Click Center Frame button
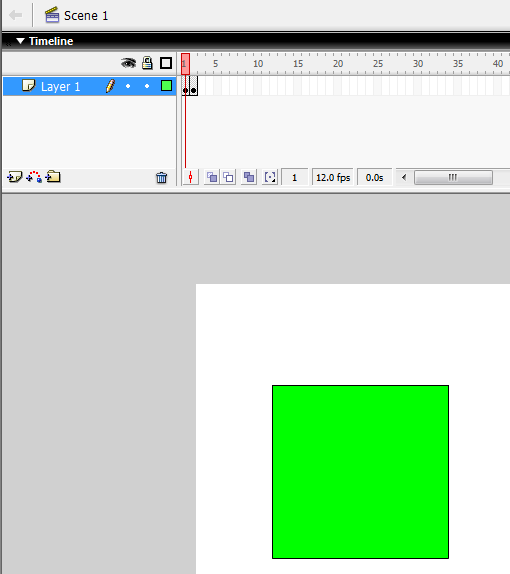 (x=190, y=178)
